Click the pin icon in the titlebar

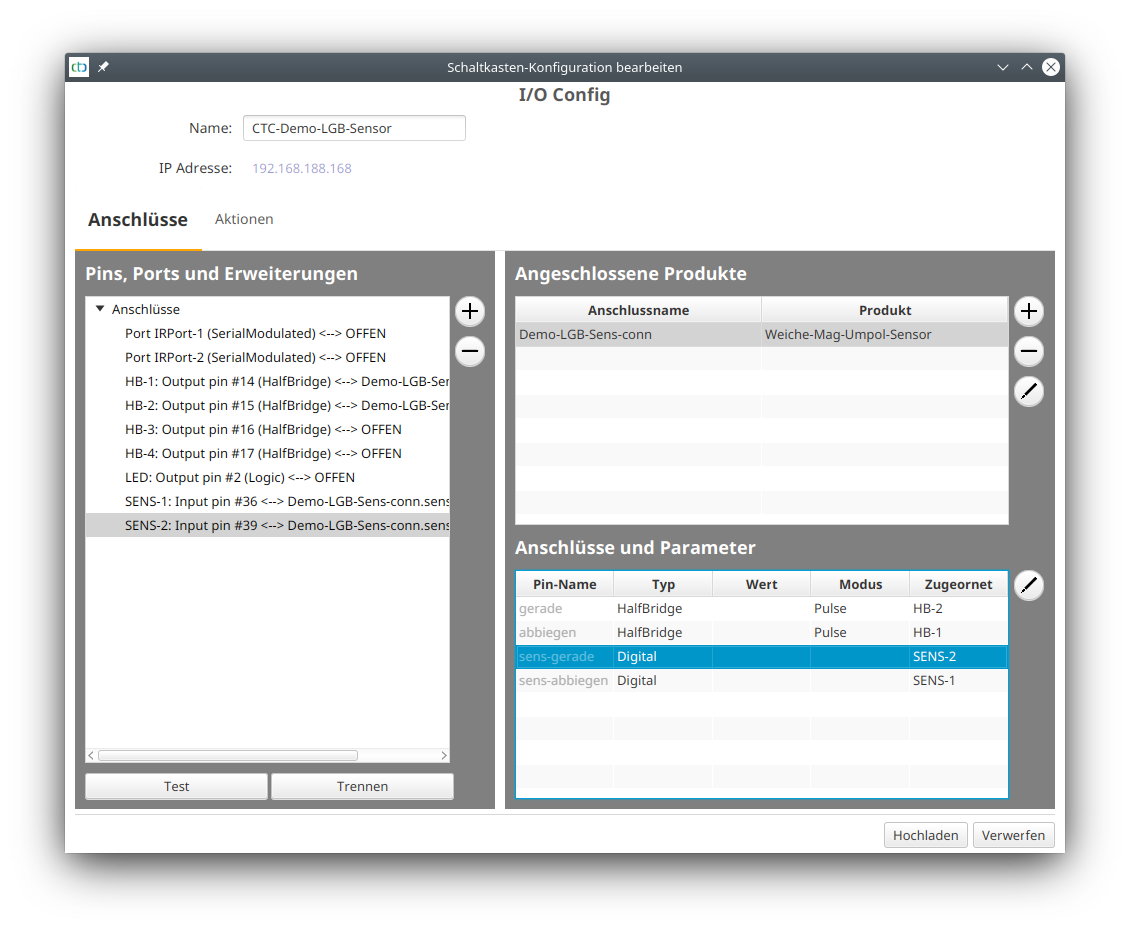click(x=103, y=67)
